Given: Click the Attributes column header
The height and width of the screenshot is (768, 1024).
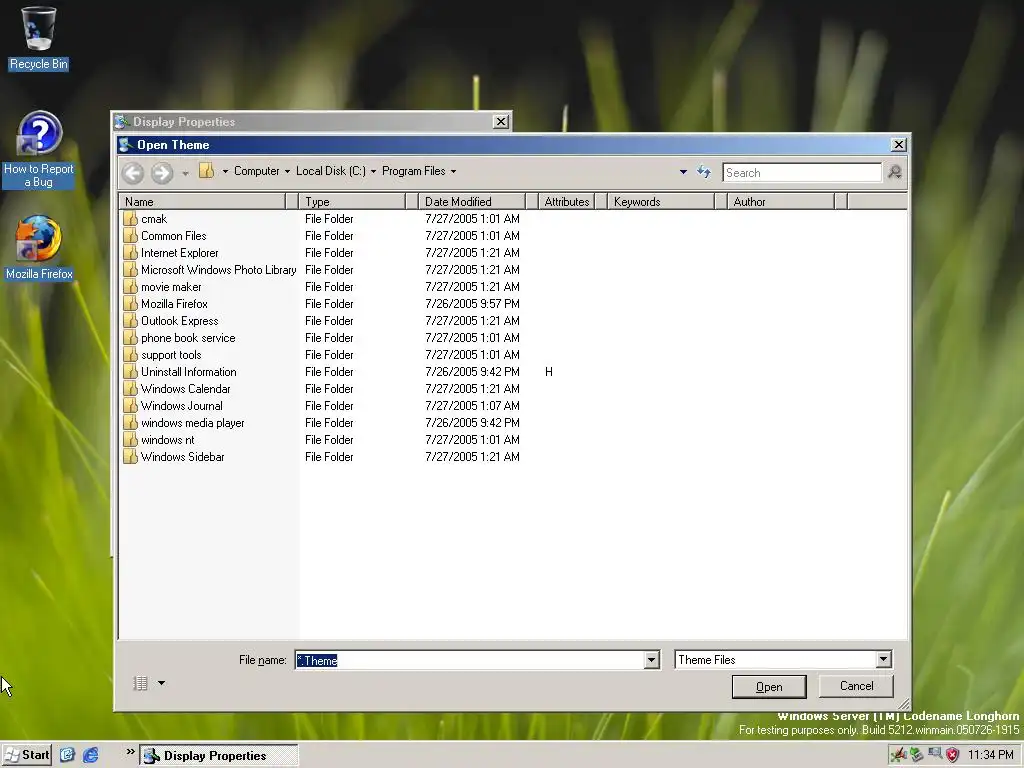Looking at the screenshot, I should pos(566,202).
